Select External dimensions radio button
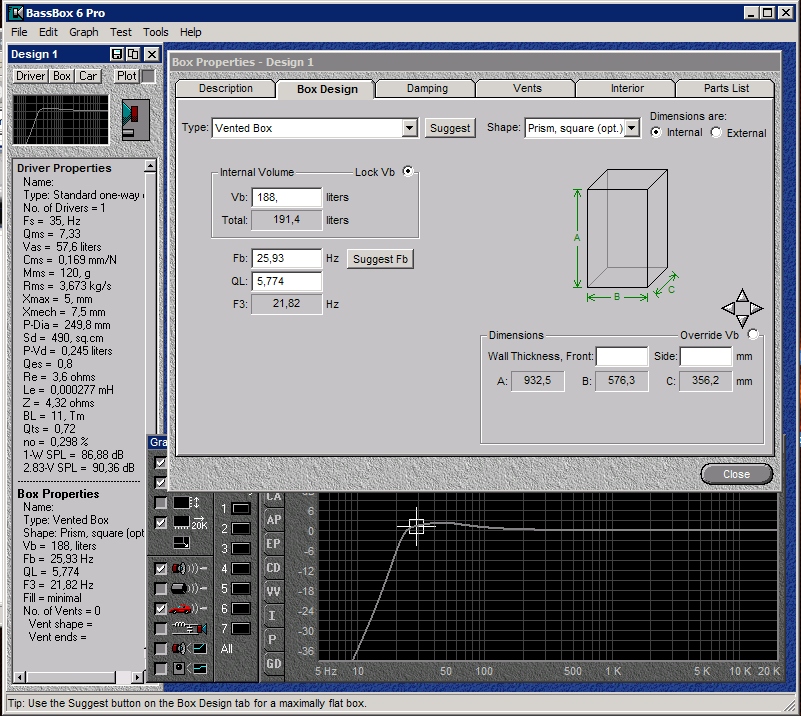 (x=716, y=133)
